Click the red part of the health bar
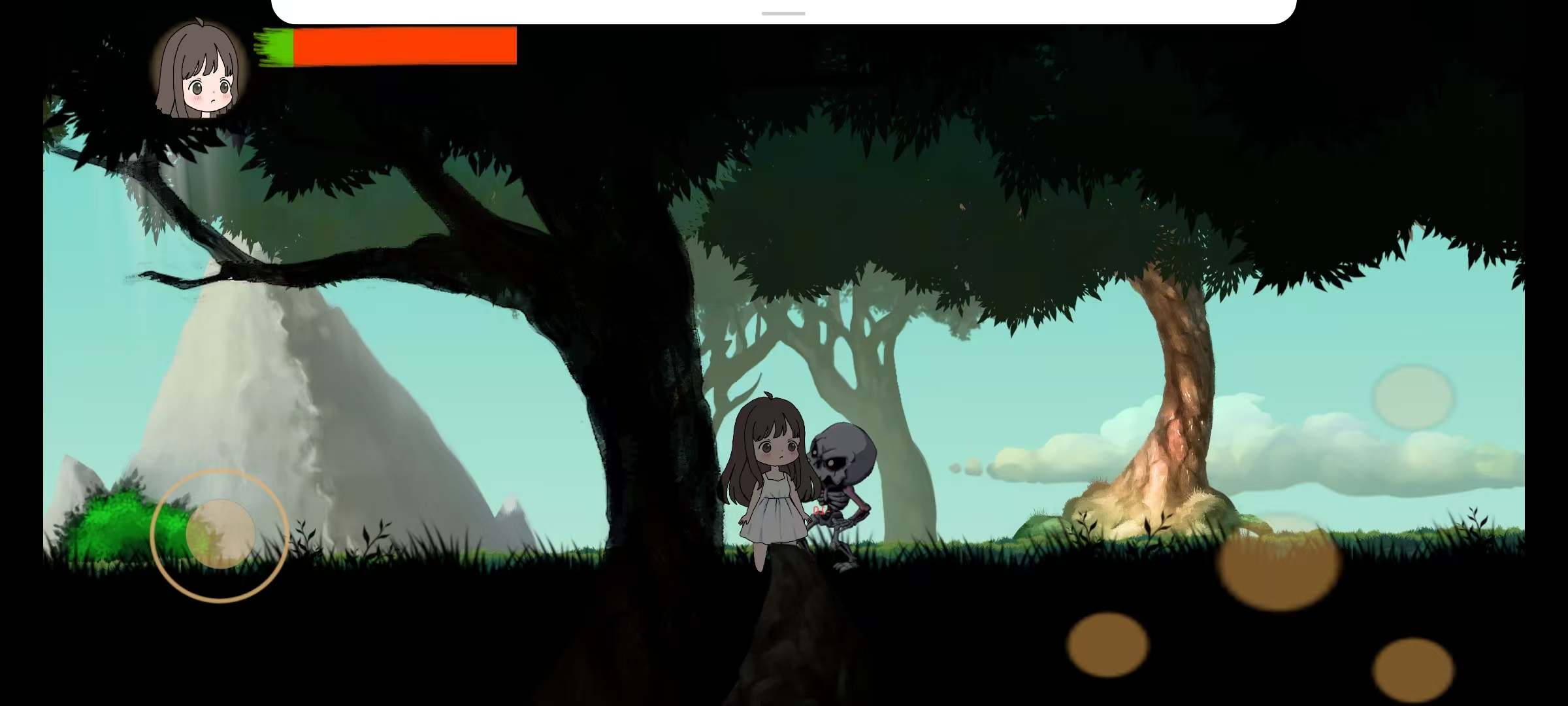This screenshot has width=1568, height=706. point(405,46)
